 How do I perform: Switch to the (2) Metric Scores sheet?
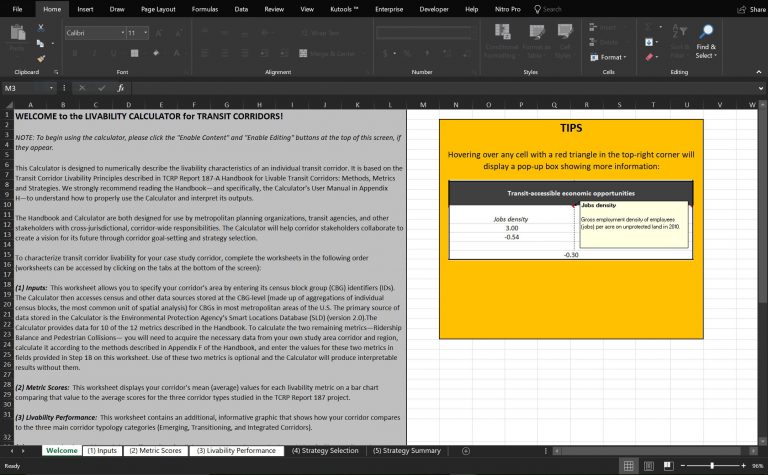[154, 451]
